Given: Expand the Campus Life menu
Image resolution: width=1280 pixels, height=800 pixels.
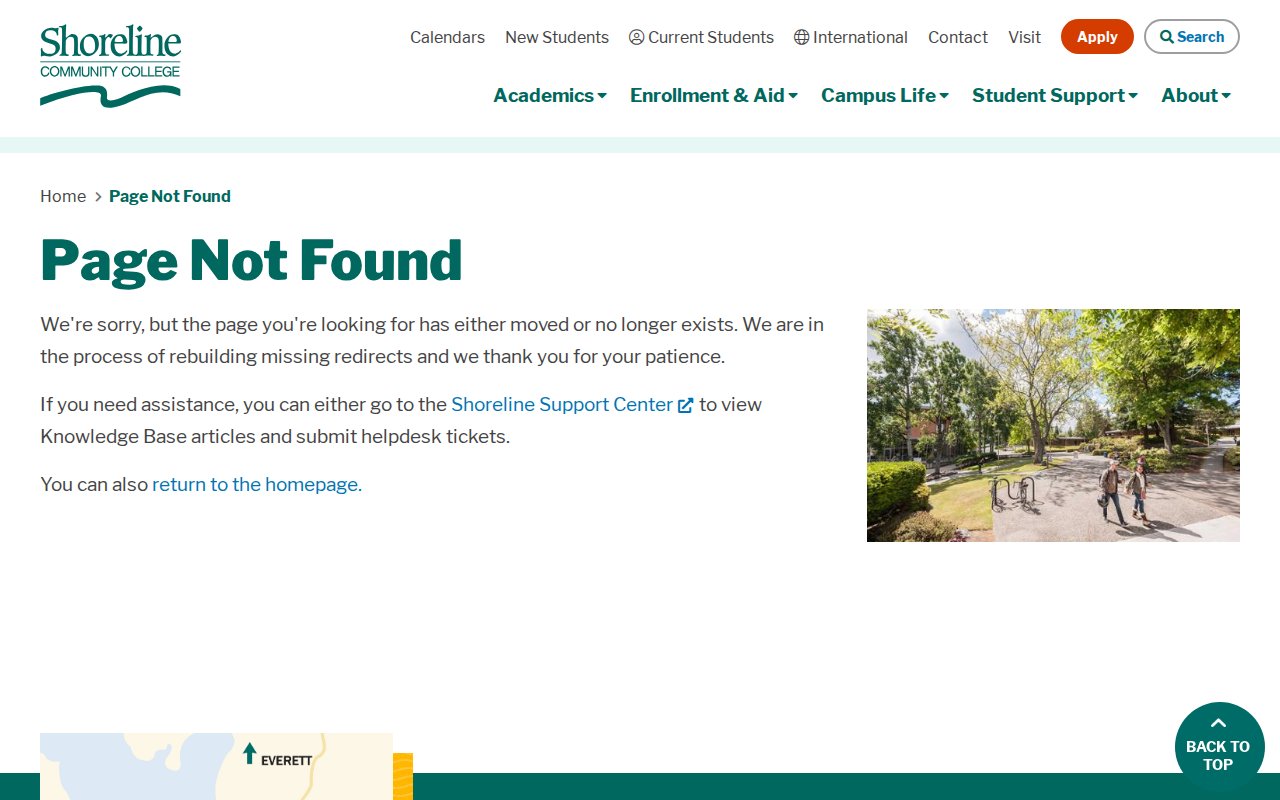Looking at the screenshot, I should (x=884, y=95).
